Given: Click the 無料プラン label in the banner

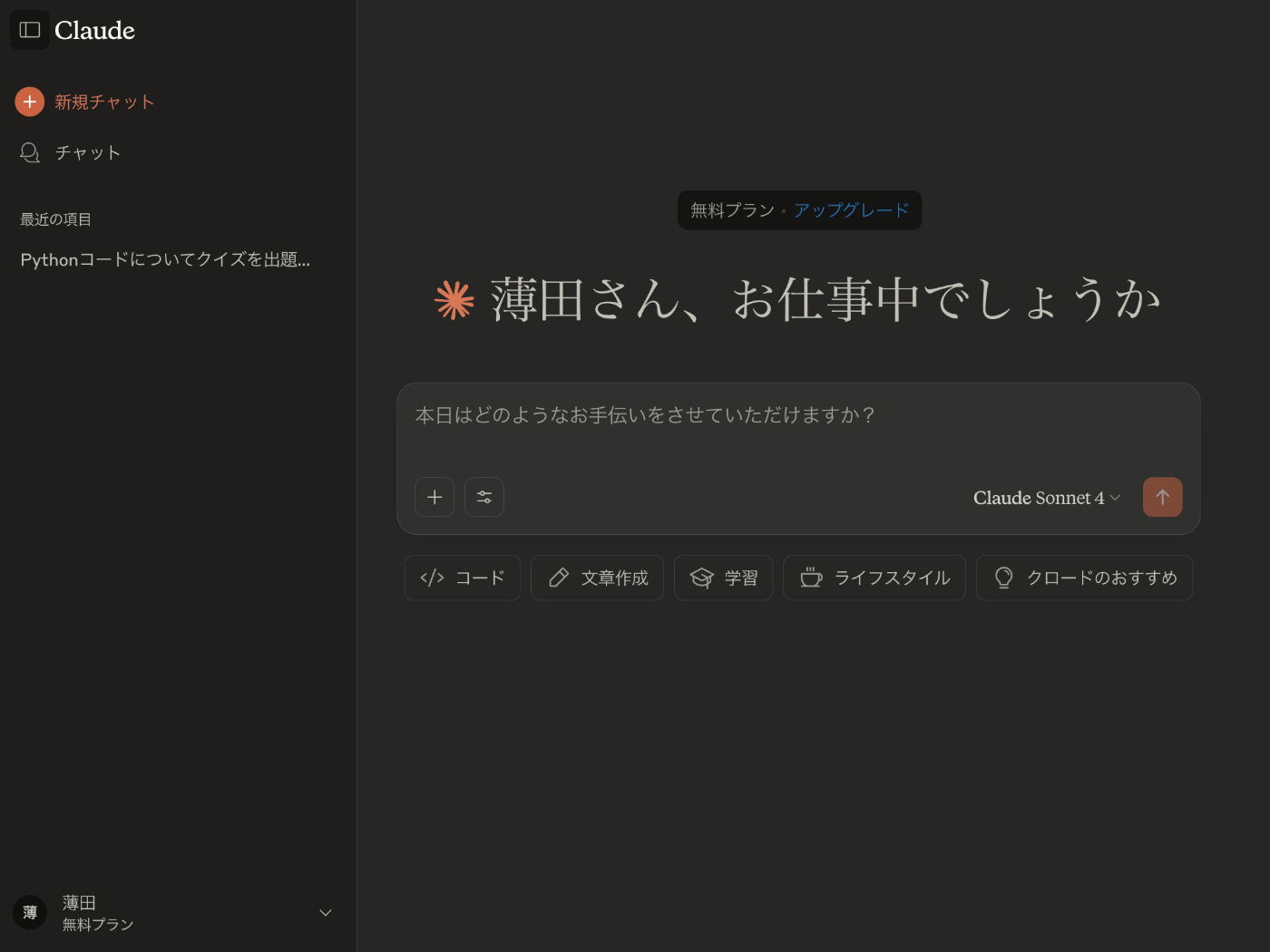Looking at the screenshot, I should tap(732, 210).
